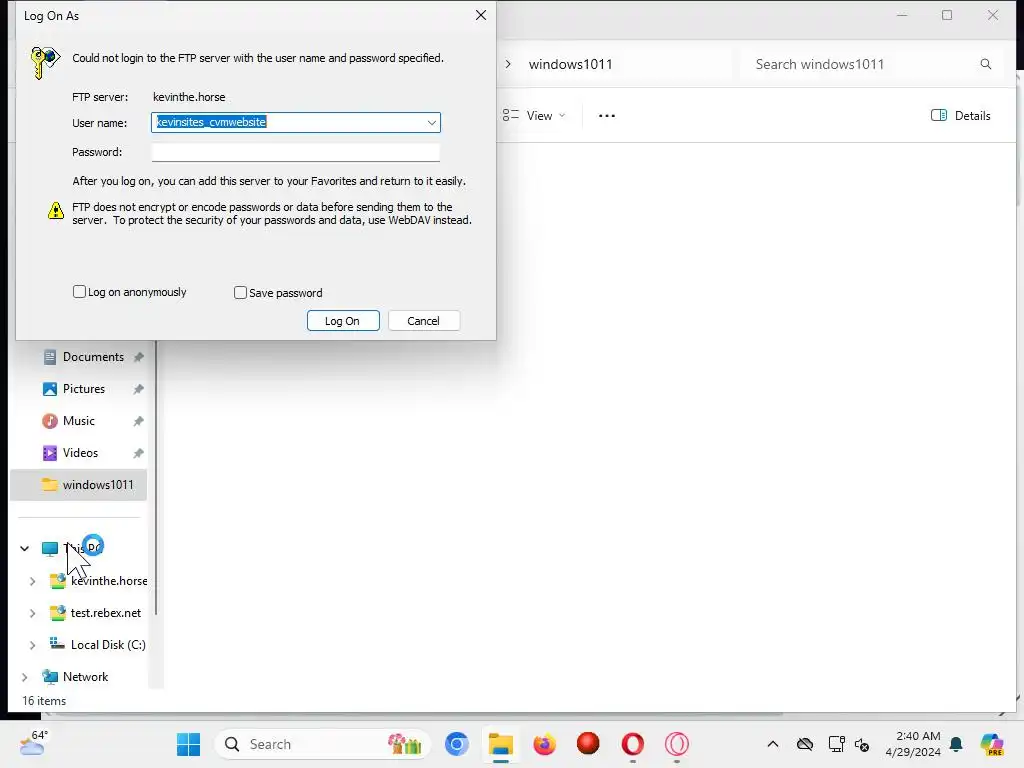Open the weather widget showing 64°
The image size is (1024, 768).
34,744
